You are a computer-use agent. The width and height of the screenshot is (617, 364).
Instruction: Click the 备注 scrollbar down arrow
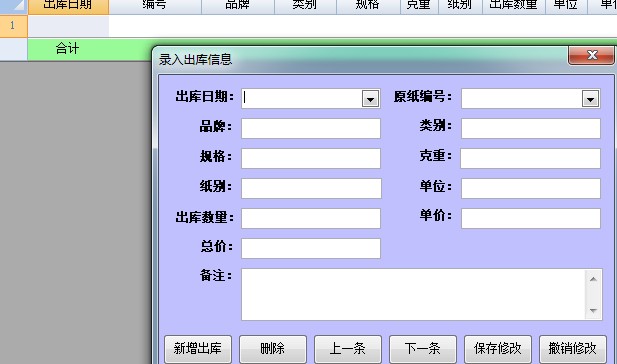[593, 311]
